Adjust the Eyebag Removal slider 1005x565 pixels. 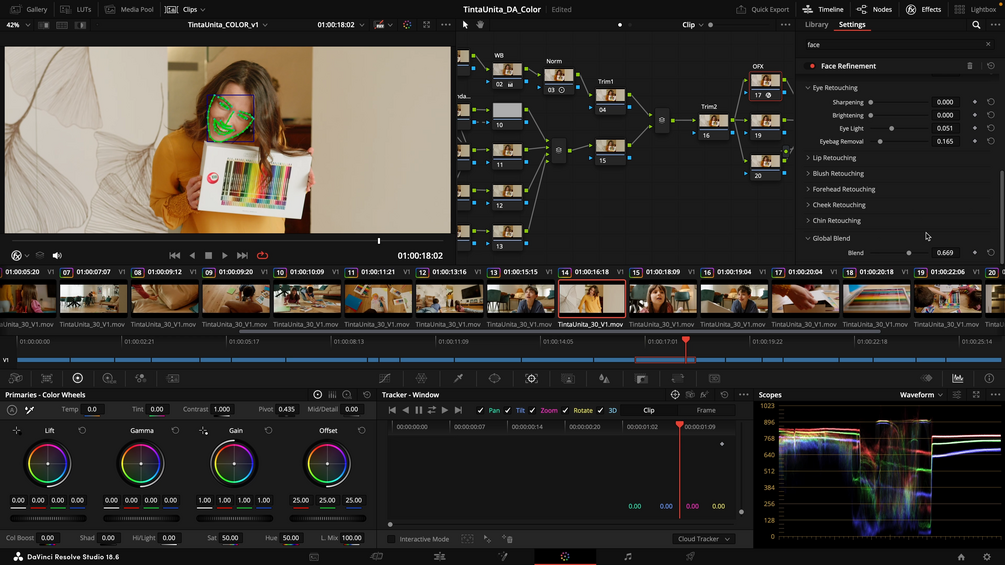point(880,142)
